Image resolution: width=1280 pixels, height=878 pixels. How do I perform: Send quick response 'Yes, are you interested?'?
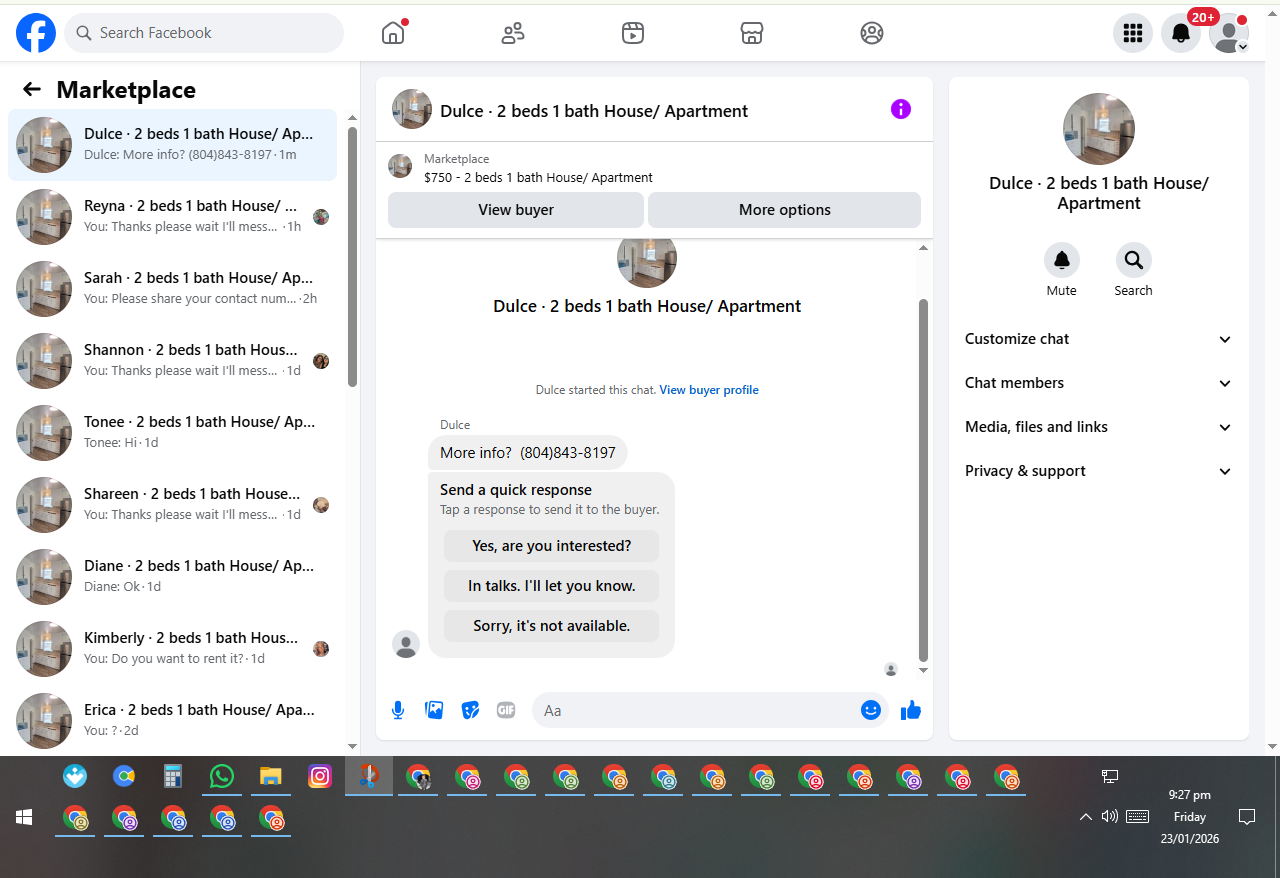pos(552,546)
